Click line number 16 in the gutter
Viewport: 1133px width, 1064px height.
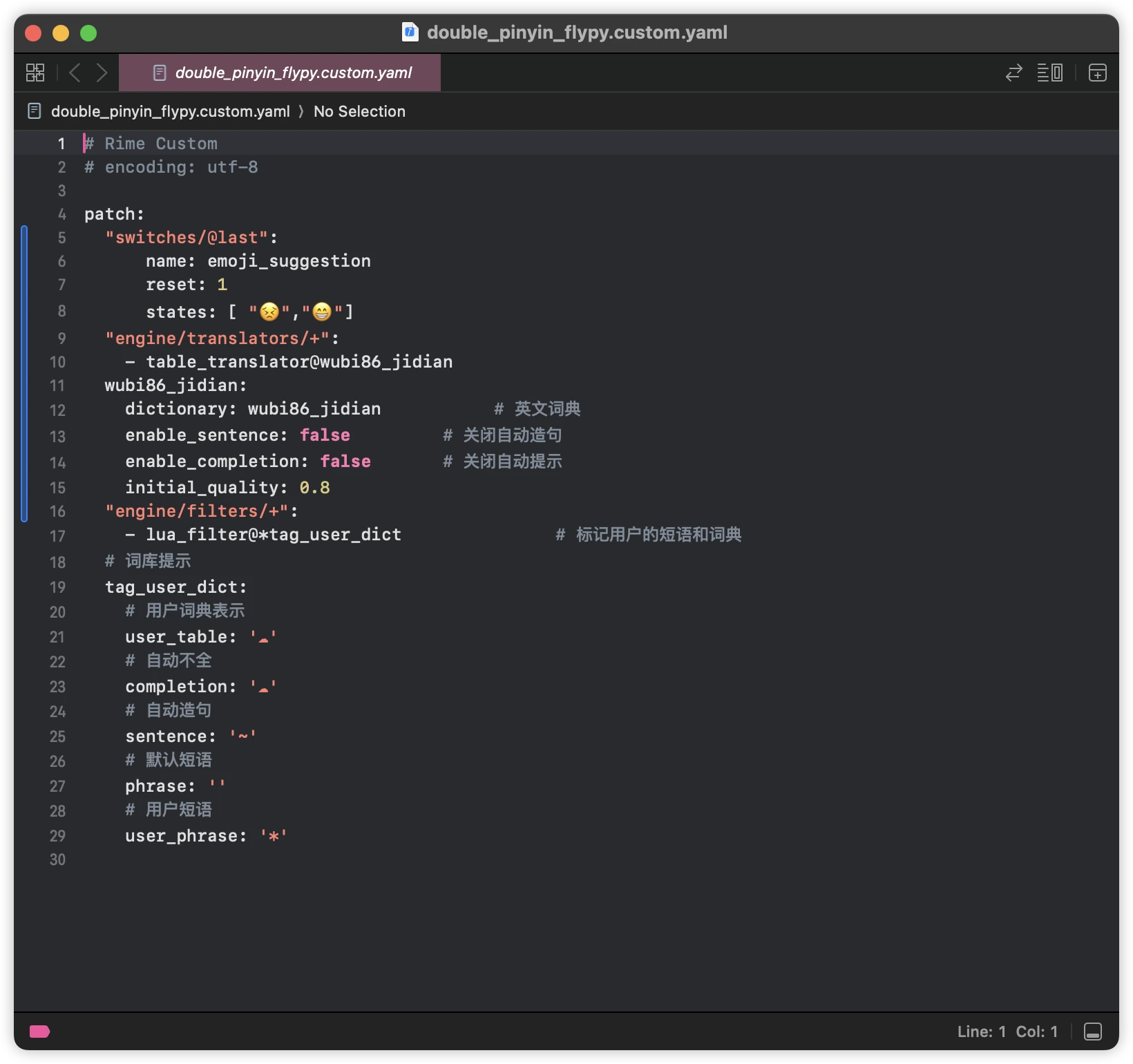tap(57, 511)
